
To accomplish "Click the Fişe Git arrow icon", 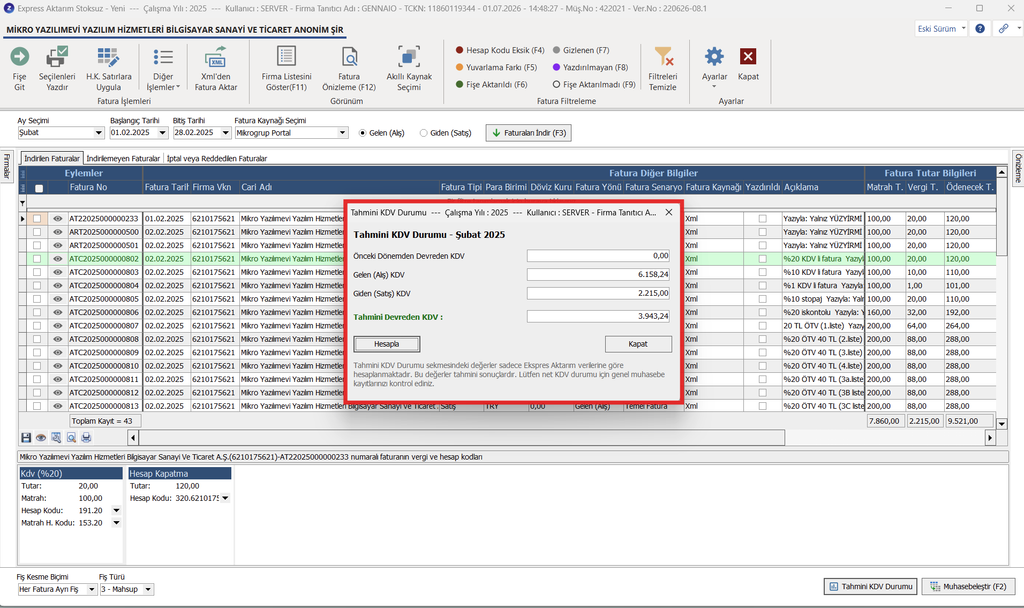I will 20,57.
